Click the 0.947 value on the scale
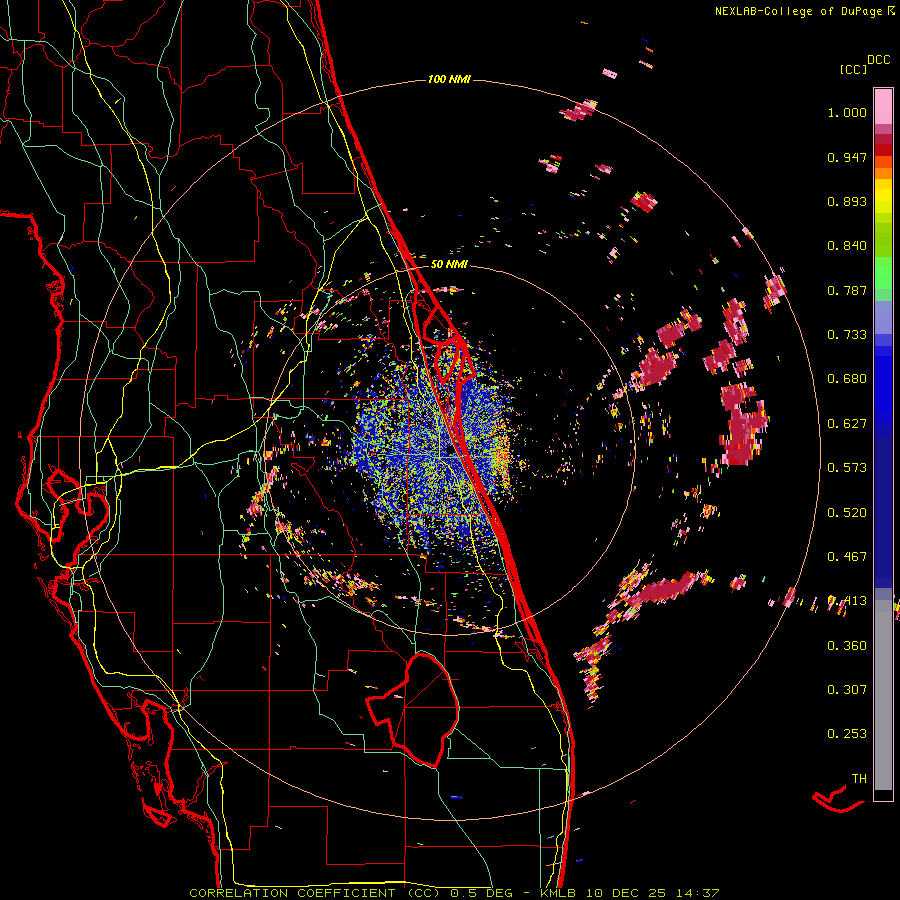 point(847,157)
